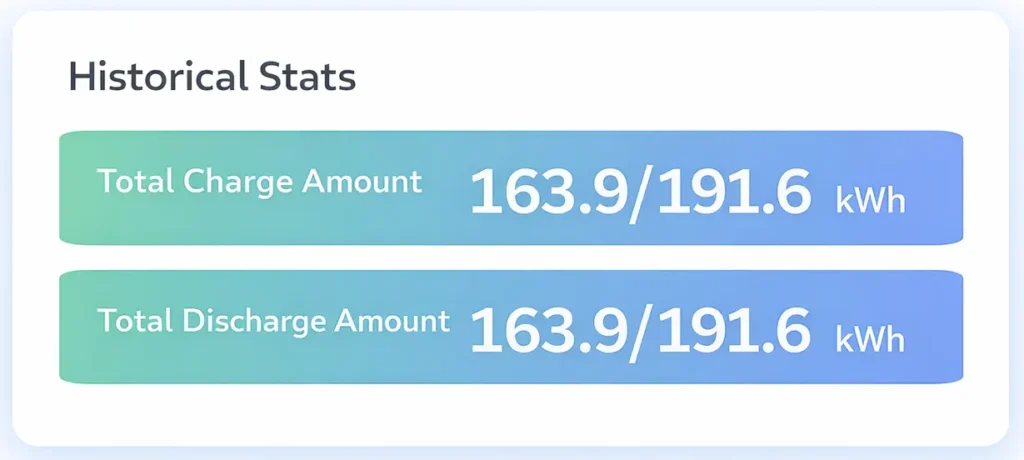This screenshot has height=460, width=1024.
Task: Click kWh unit in Total Charge row
Action: (x=870, y=200)
